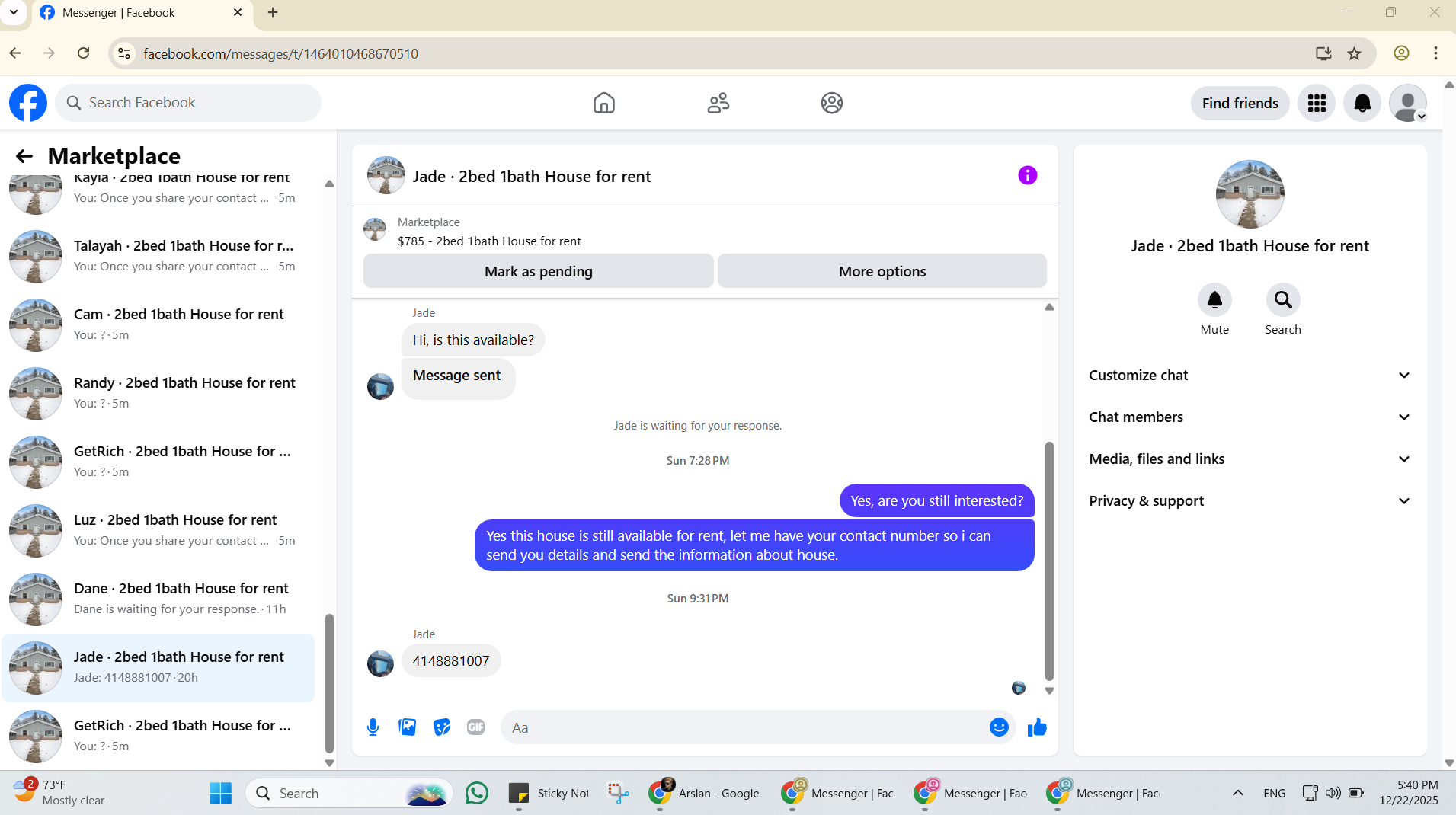Go back using the Marketplace back arrow
Screen dimensions: 1456x815
click(x=24, y=156)
